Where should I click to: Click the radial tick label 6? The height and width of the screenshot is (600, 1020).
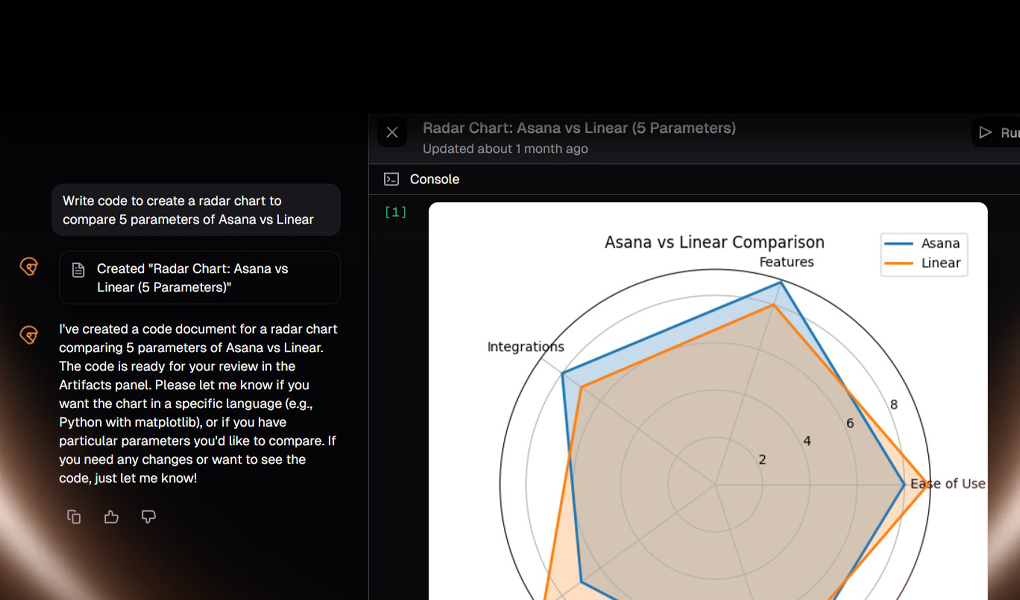click(850, 423)
